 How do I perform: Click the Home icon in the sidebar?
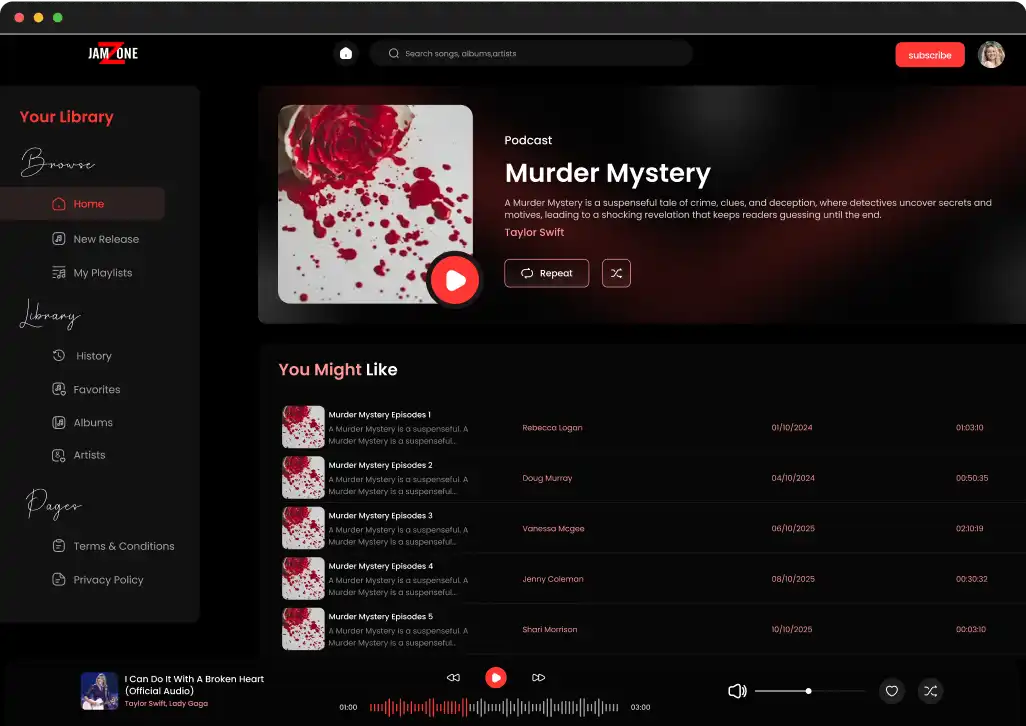59,203
